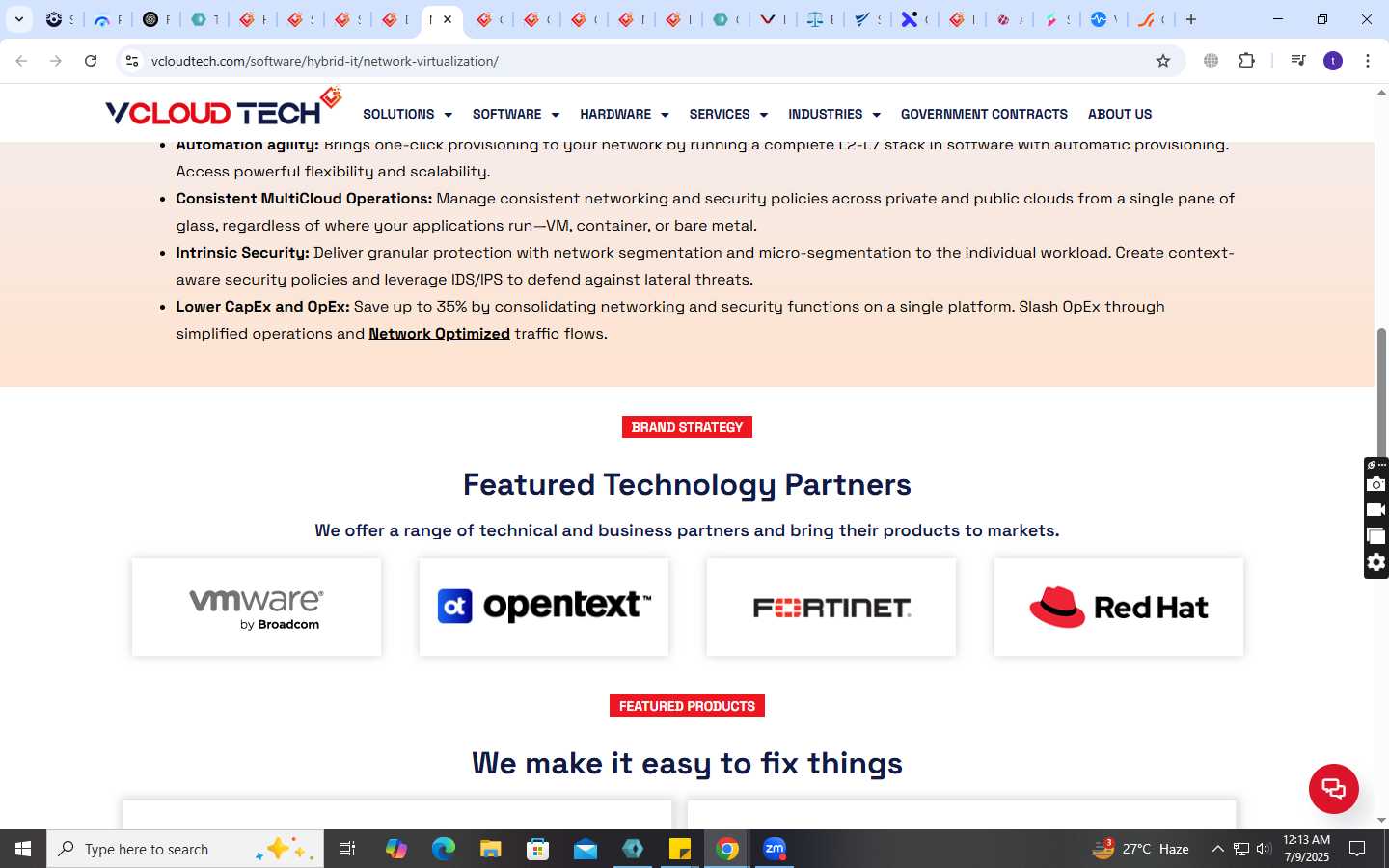Click the 'Featured Technology Partners' heading
Screen dimensions: 1389x868
pos(687,484)
